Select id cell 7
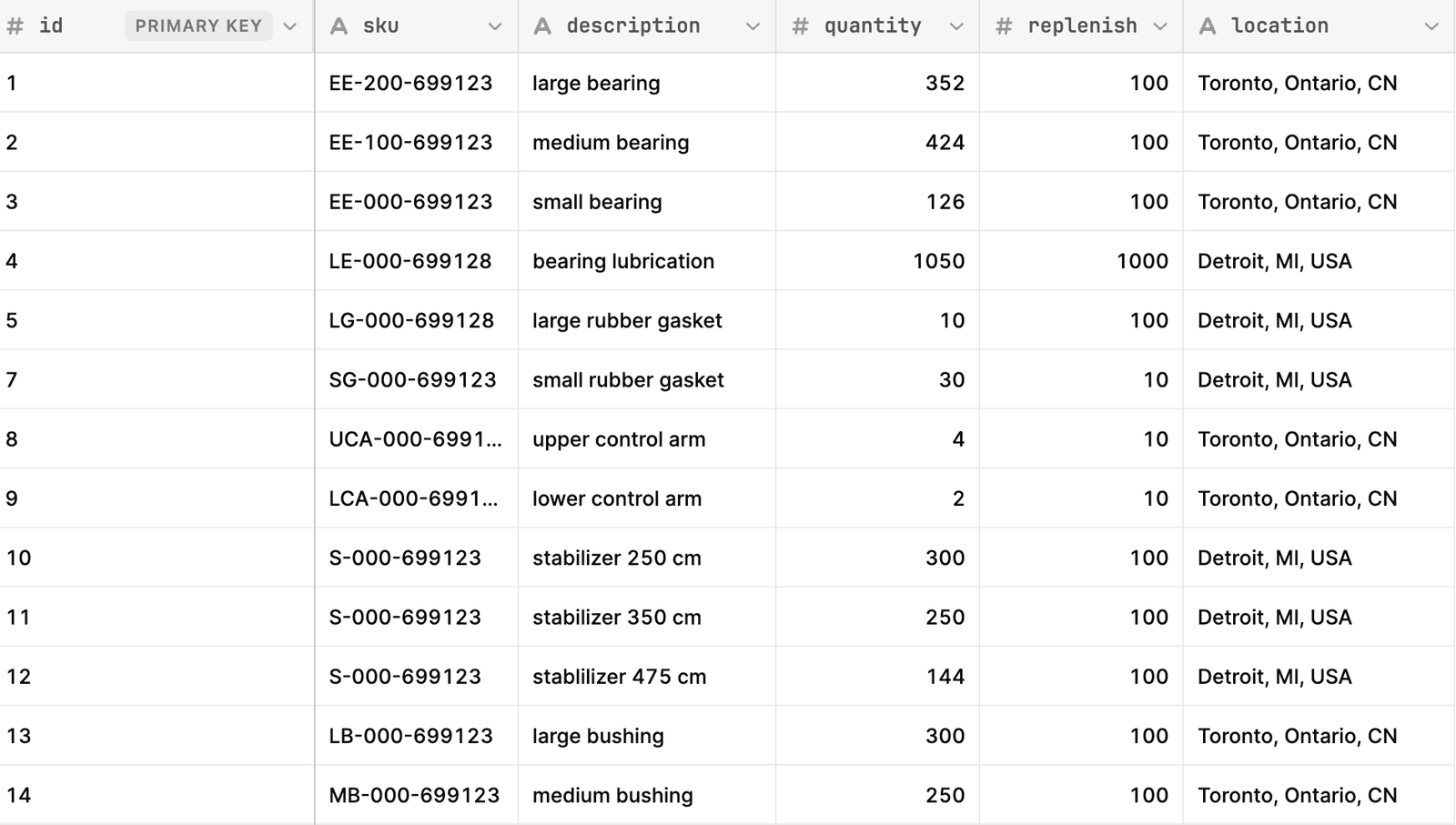This screenshot has width=1456, height=825. click(157, 379)
